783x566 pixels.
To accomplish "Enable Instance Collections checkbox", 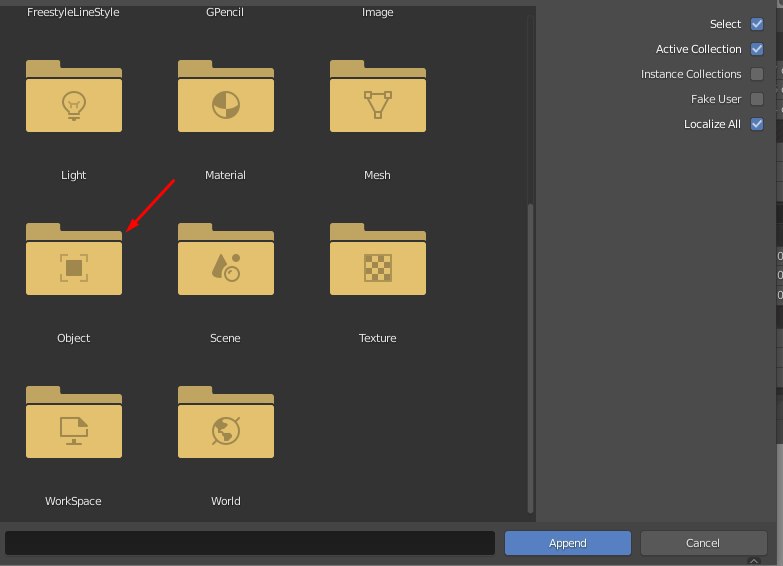I will coord(757,74).
